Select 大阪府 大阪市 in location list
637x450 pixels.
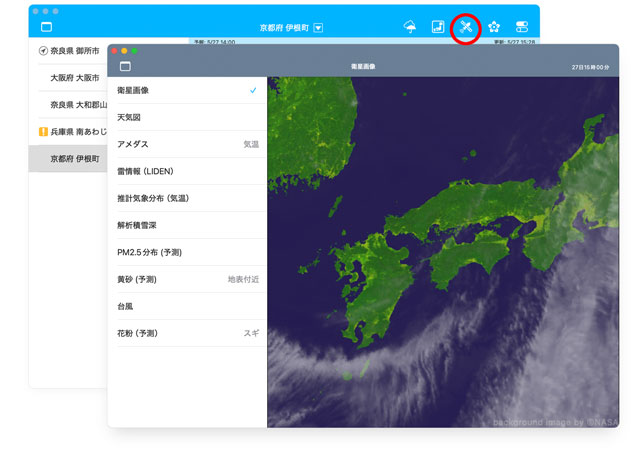tap(75, 78)
